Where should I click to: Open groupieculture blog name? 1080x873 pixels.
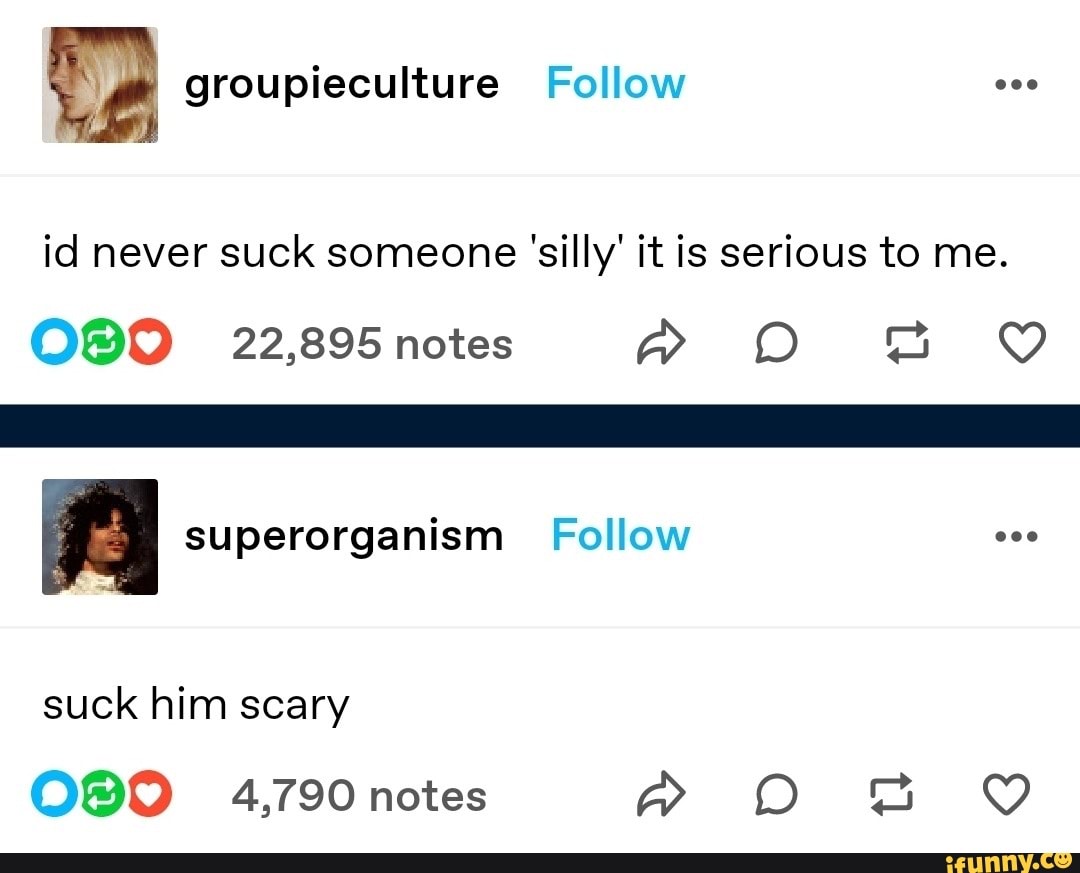[342, 85]
